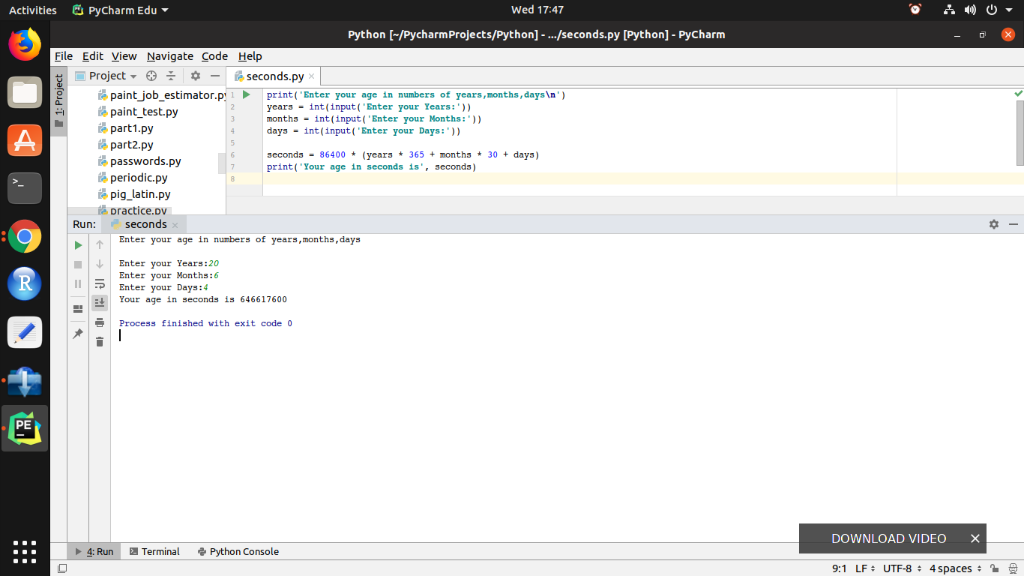Open the 4 spaces indent selector
The image size is (1024, 576).
[951, 566]
